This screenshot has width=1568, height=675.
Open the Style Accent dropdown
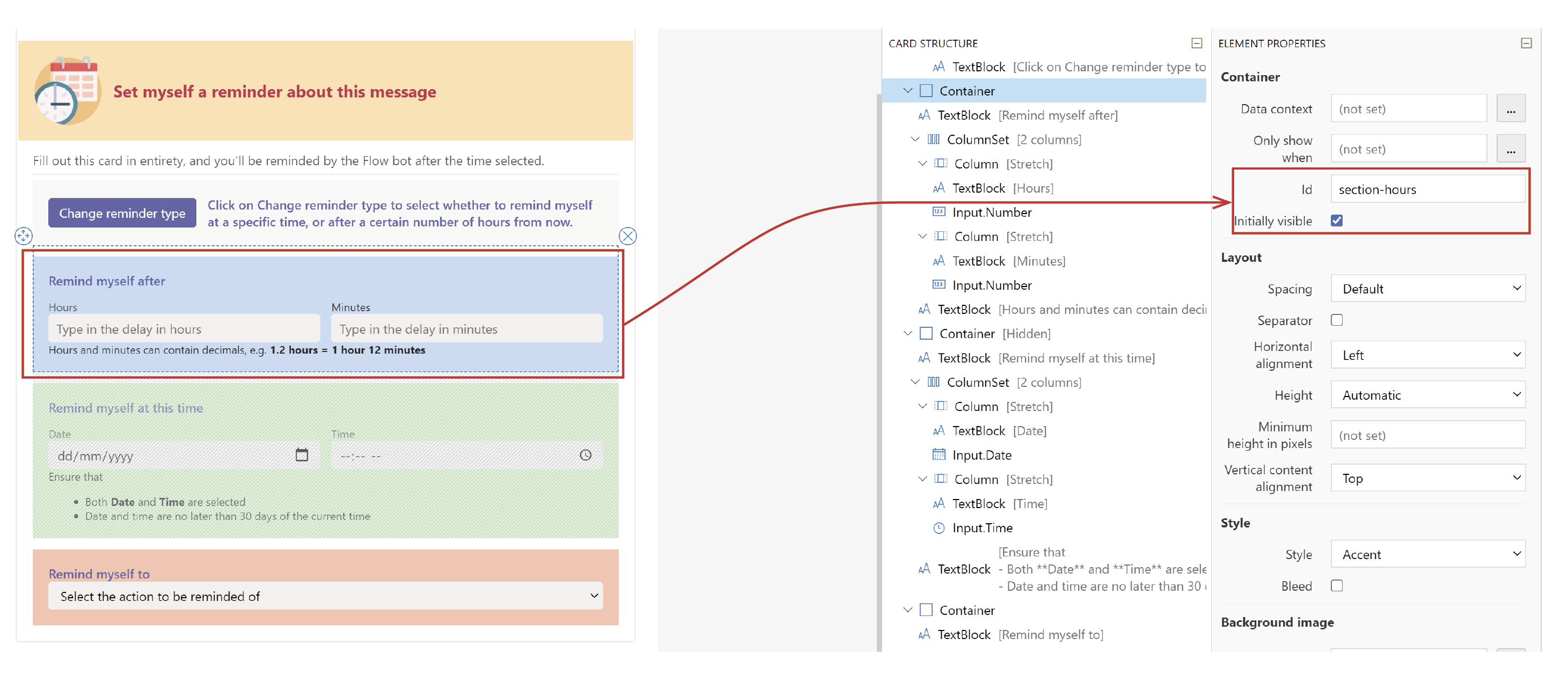(x=1427, y=554)
